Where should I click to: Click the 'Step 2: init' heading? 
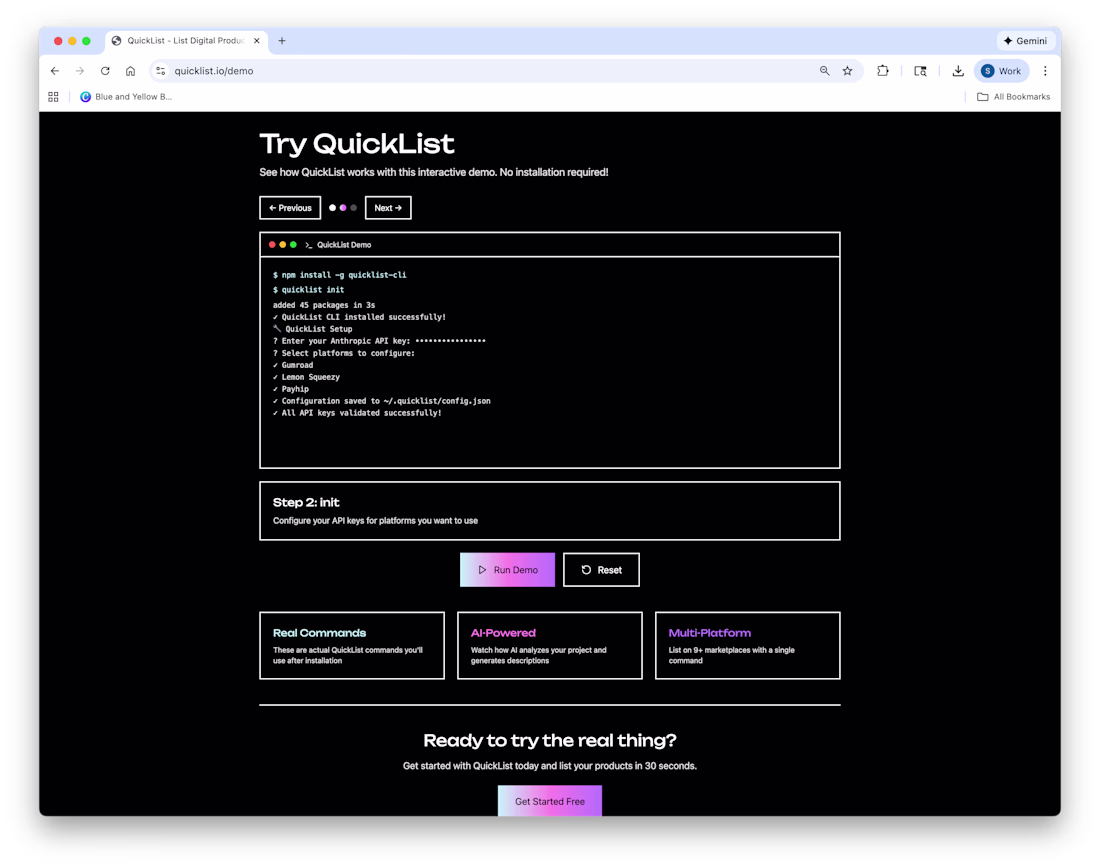pos(306,502)
